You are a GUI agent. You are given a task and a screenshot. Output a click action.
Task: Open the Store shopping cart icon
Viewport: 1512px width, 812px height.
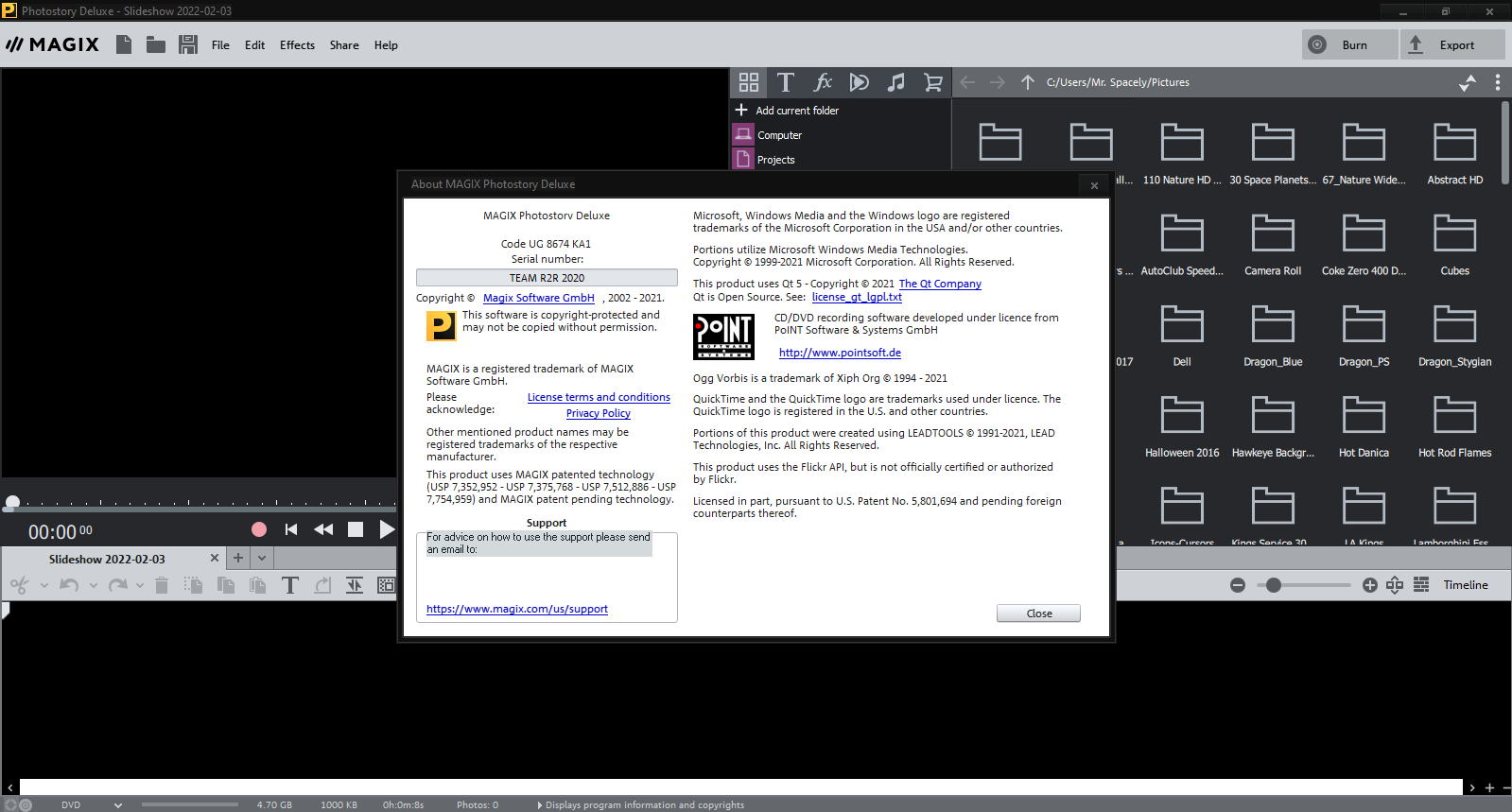[933, 82]
